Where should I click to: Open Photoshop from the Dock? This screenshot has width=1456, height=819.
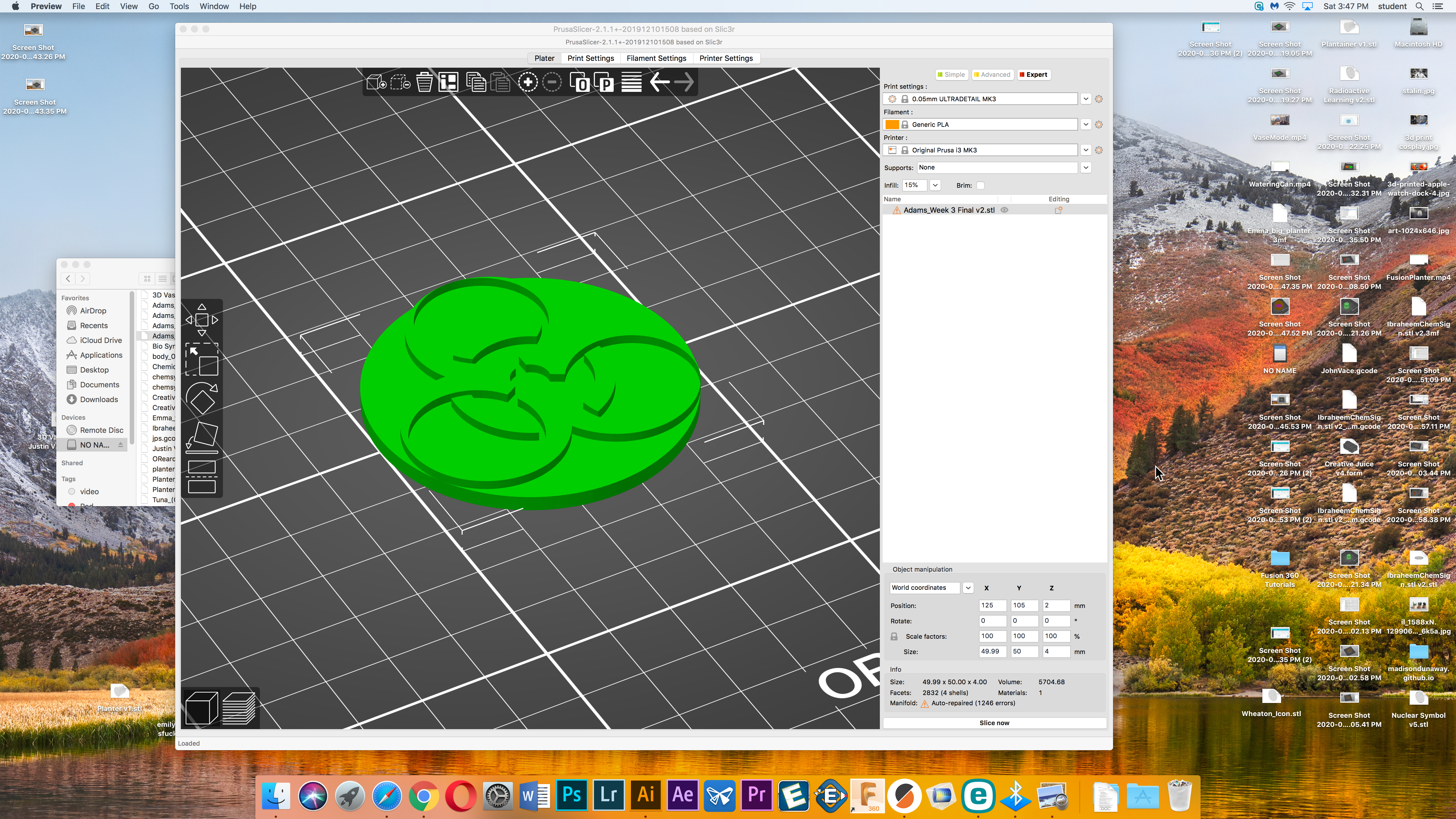click(x=571, y=795)
